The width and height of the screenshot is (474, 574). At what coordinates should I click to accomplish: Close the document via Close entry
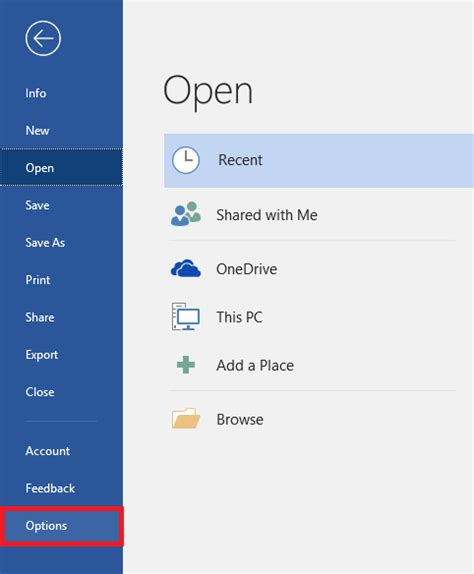pyautogui.click(x=61, y=392)
